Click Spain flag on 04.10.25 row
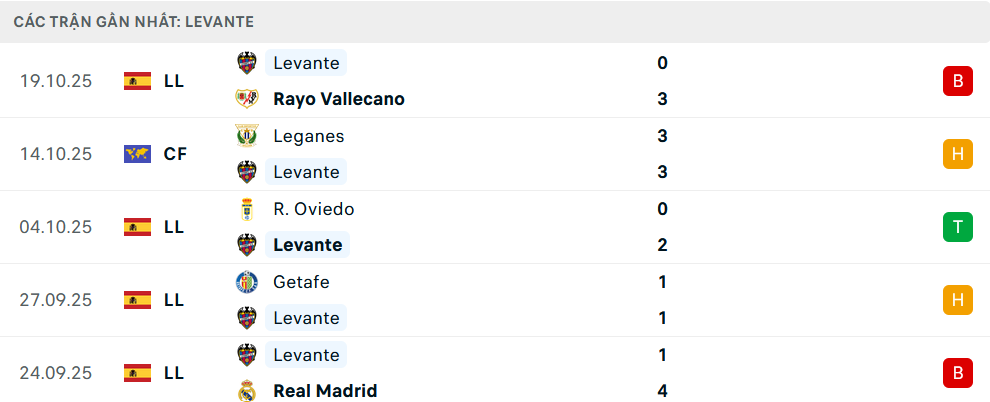Image resolution: width=990 pixels, height=402 pixels. (137, 227)
